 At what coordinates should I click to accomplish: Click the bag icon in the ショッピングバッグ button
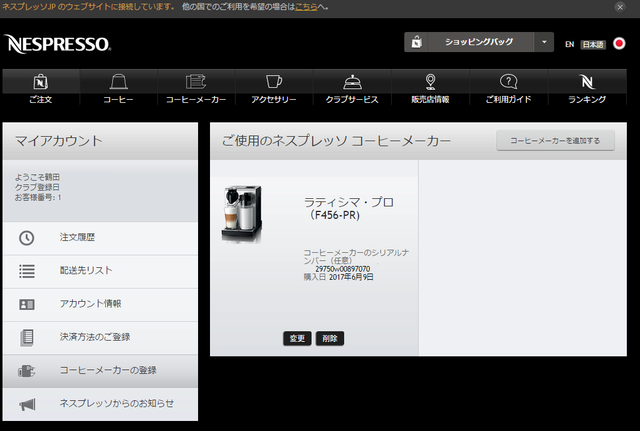416,42
